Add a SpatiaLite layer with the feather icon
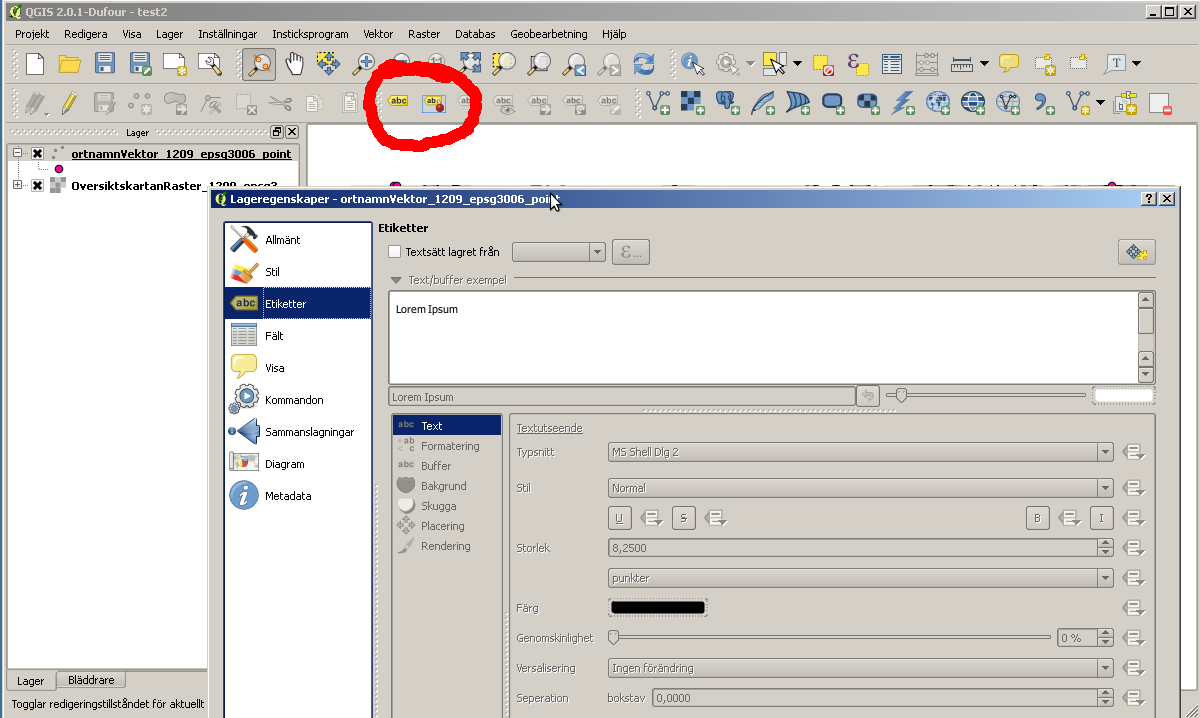 point(762,102)
